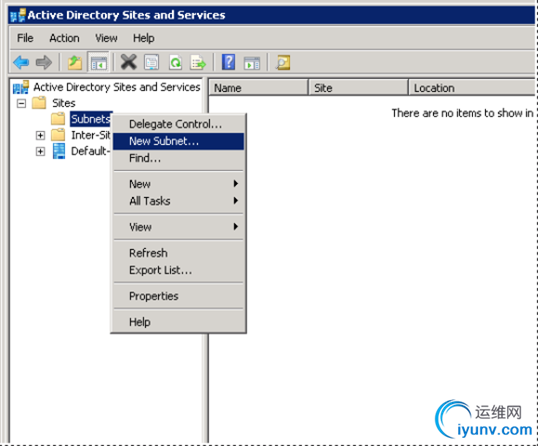Click the Export List toolbar icon
538x446 pixels.
point(198,62)
